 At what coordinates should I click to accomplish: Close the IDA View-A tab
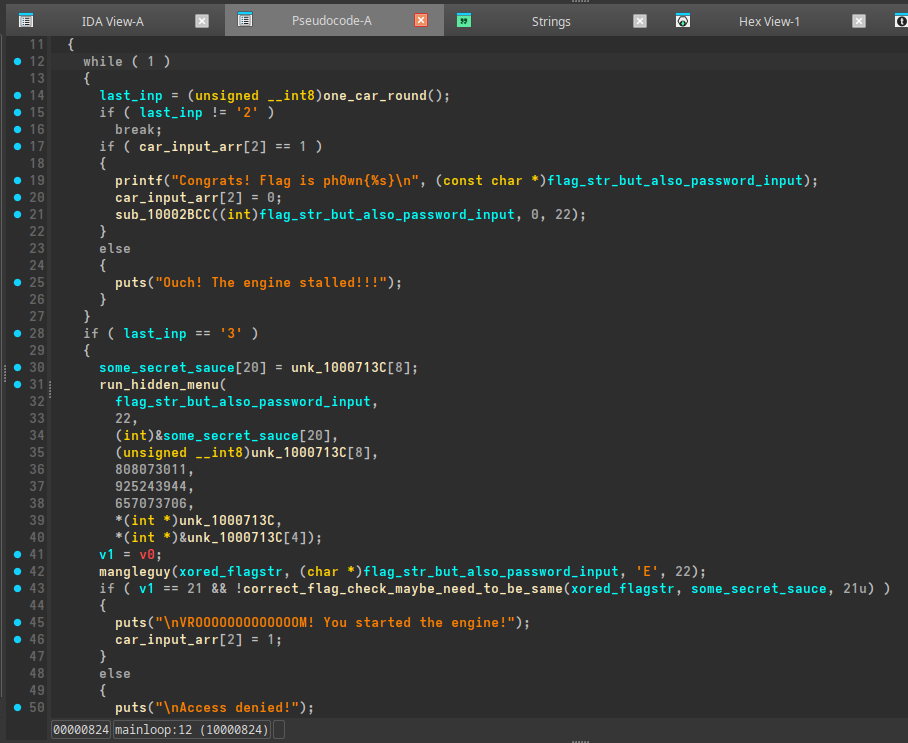[x=202, y=21]
